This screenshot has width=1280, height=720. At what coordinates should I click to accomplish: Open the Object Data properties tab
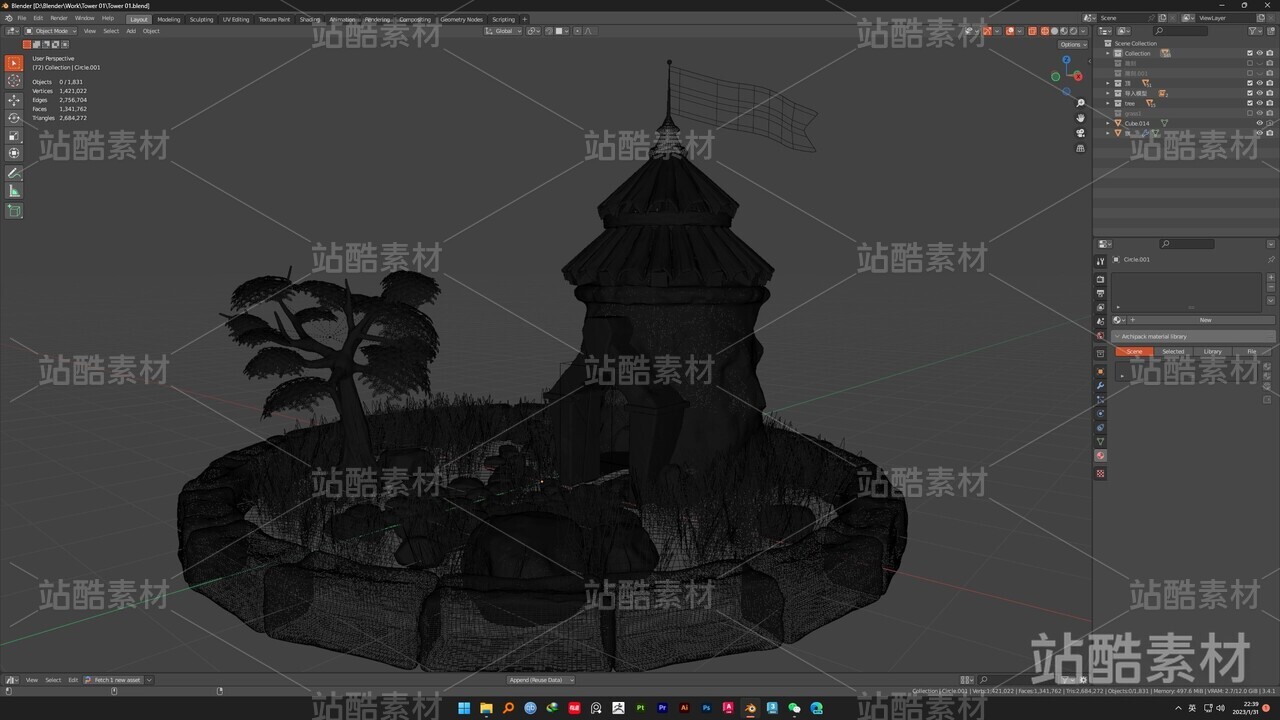tap(1101, 441)
